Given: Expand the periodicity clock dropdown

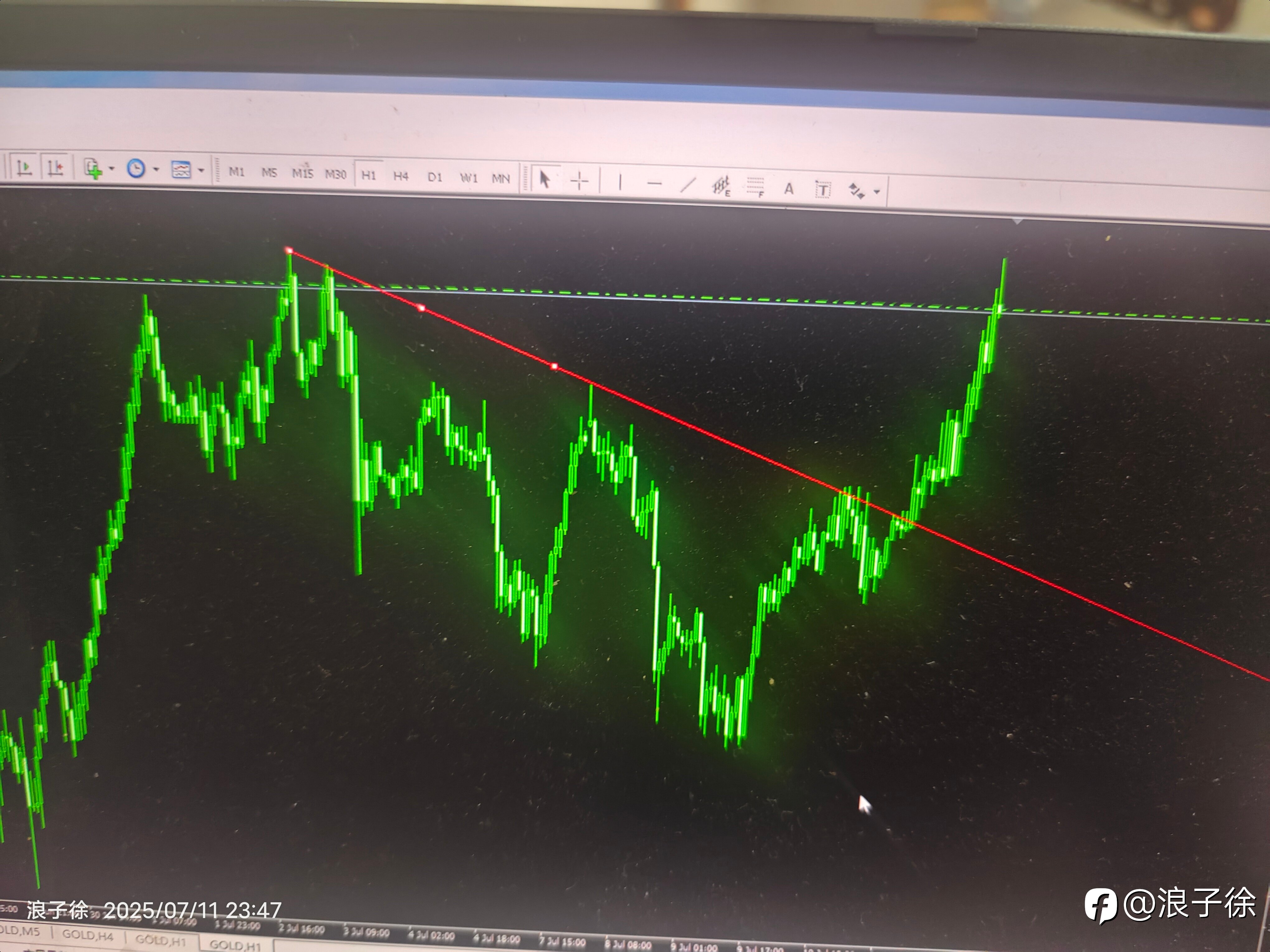Looking at the screenshot, I should (x=156, y=169).
